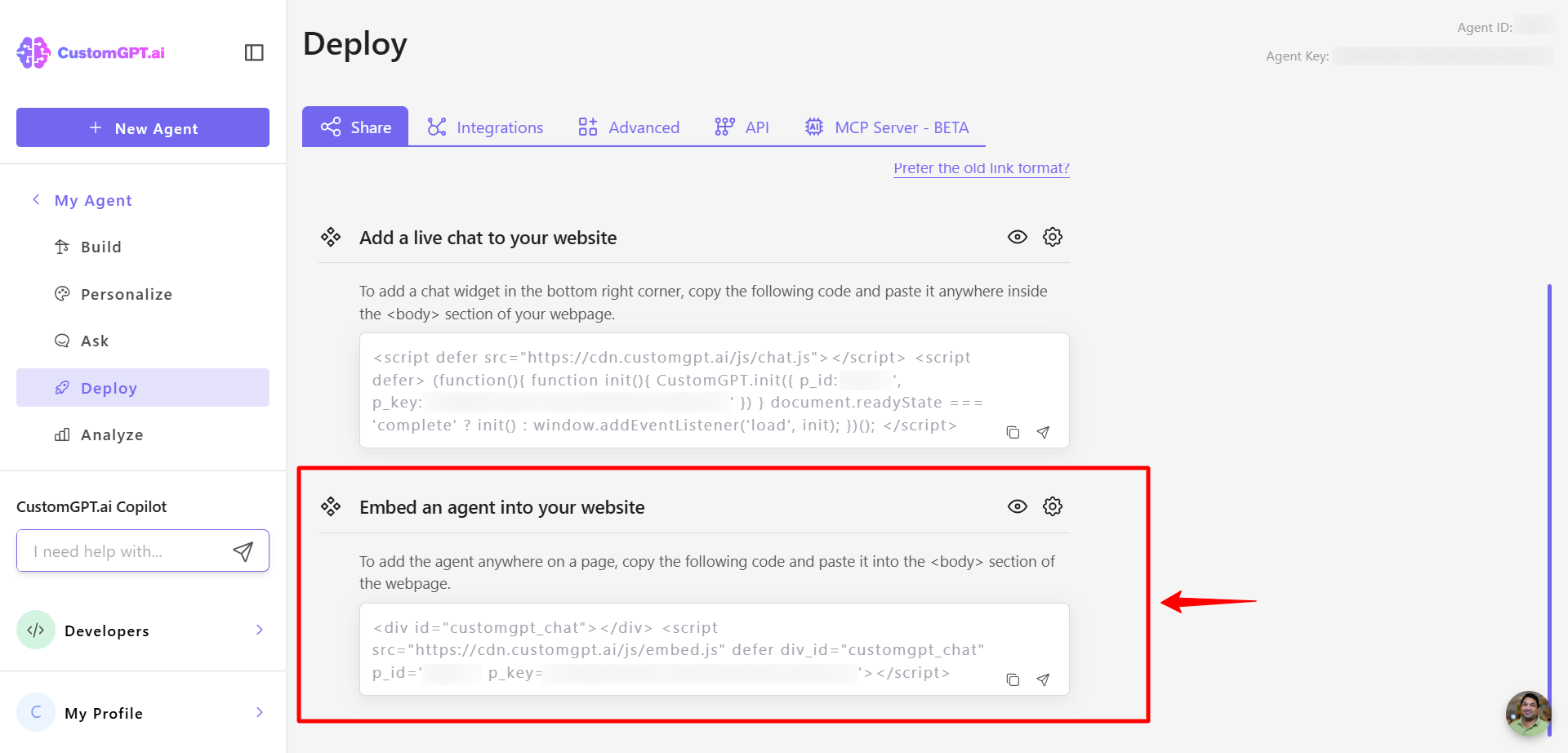Copy the embed agent code
Screen dimensions: 1568x753
pos(1013,679)
